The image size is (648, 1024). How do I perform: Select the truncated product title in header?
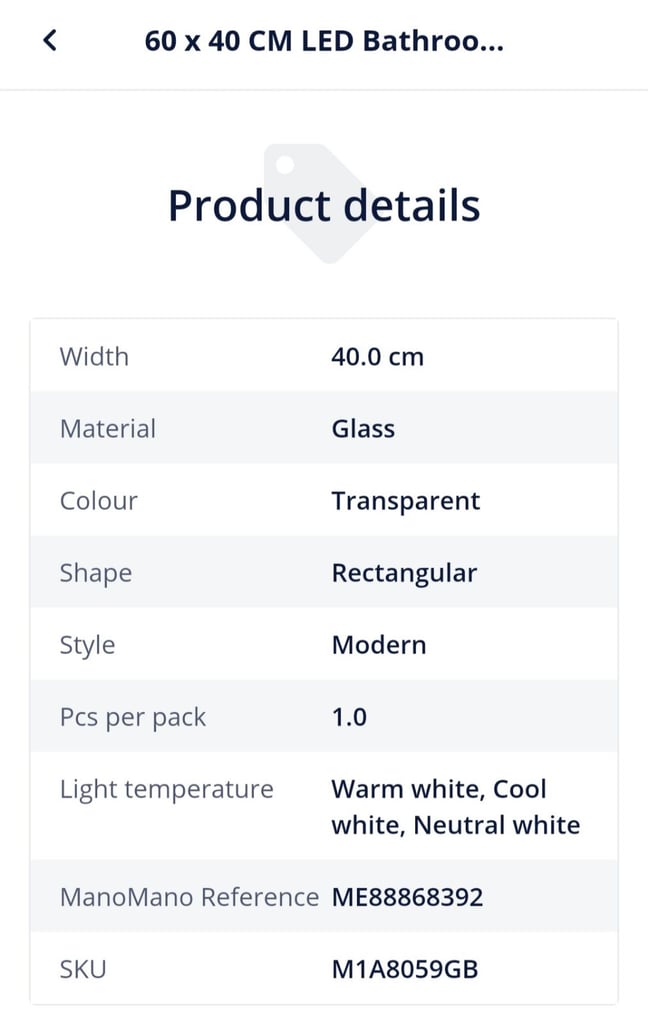click(324, 41)
